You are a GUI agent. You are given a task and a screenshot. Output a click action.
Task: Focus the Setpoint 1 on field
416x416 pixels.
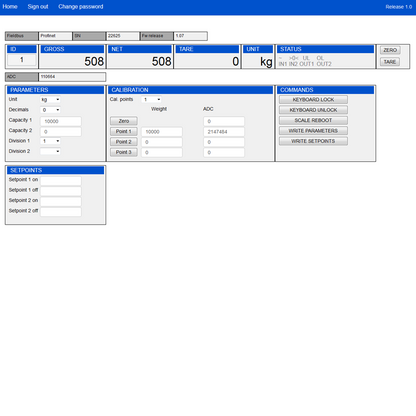61,181
